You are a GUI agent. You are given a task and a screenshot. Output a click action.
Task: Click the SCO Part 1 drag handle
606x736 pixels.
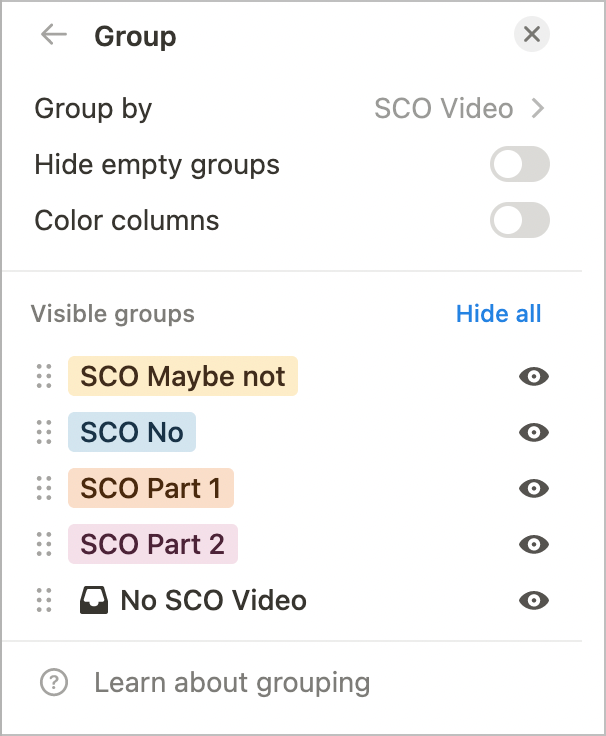point(43,488)
